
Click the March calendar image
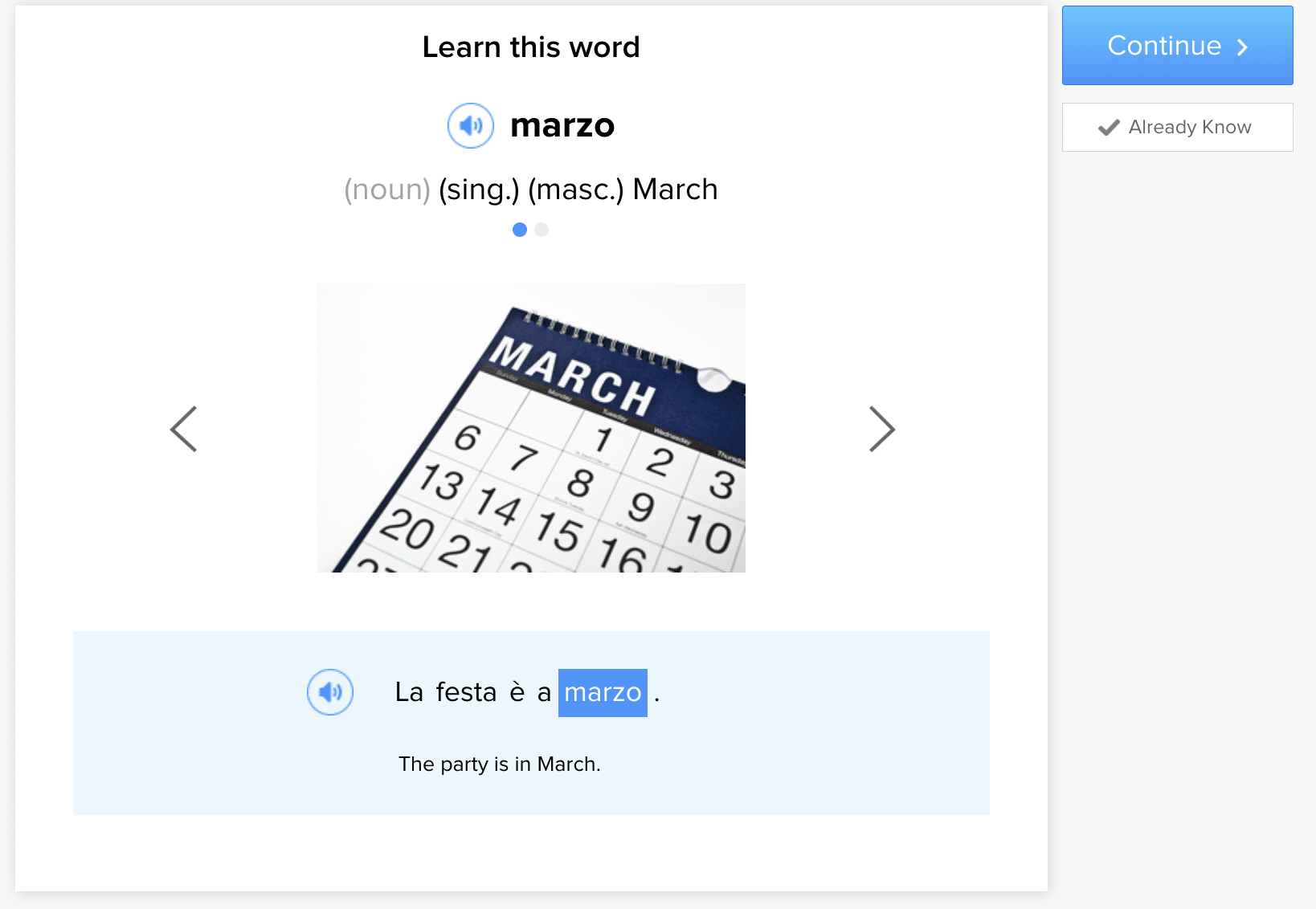pyautogui.click(x=531, y=427)
